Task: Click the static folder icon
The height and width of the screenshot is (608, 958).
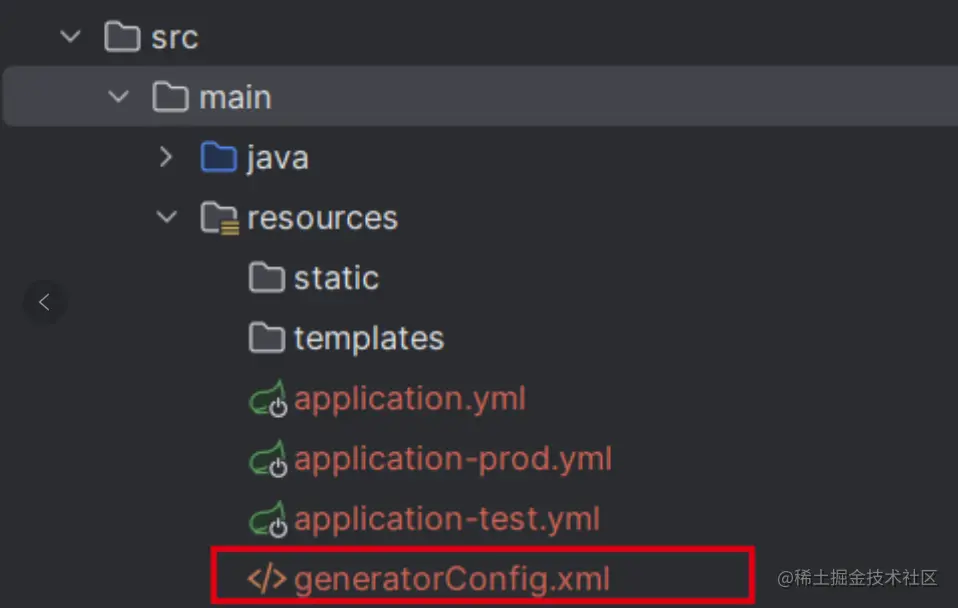Action: (266, 277)
